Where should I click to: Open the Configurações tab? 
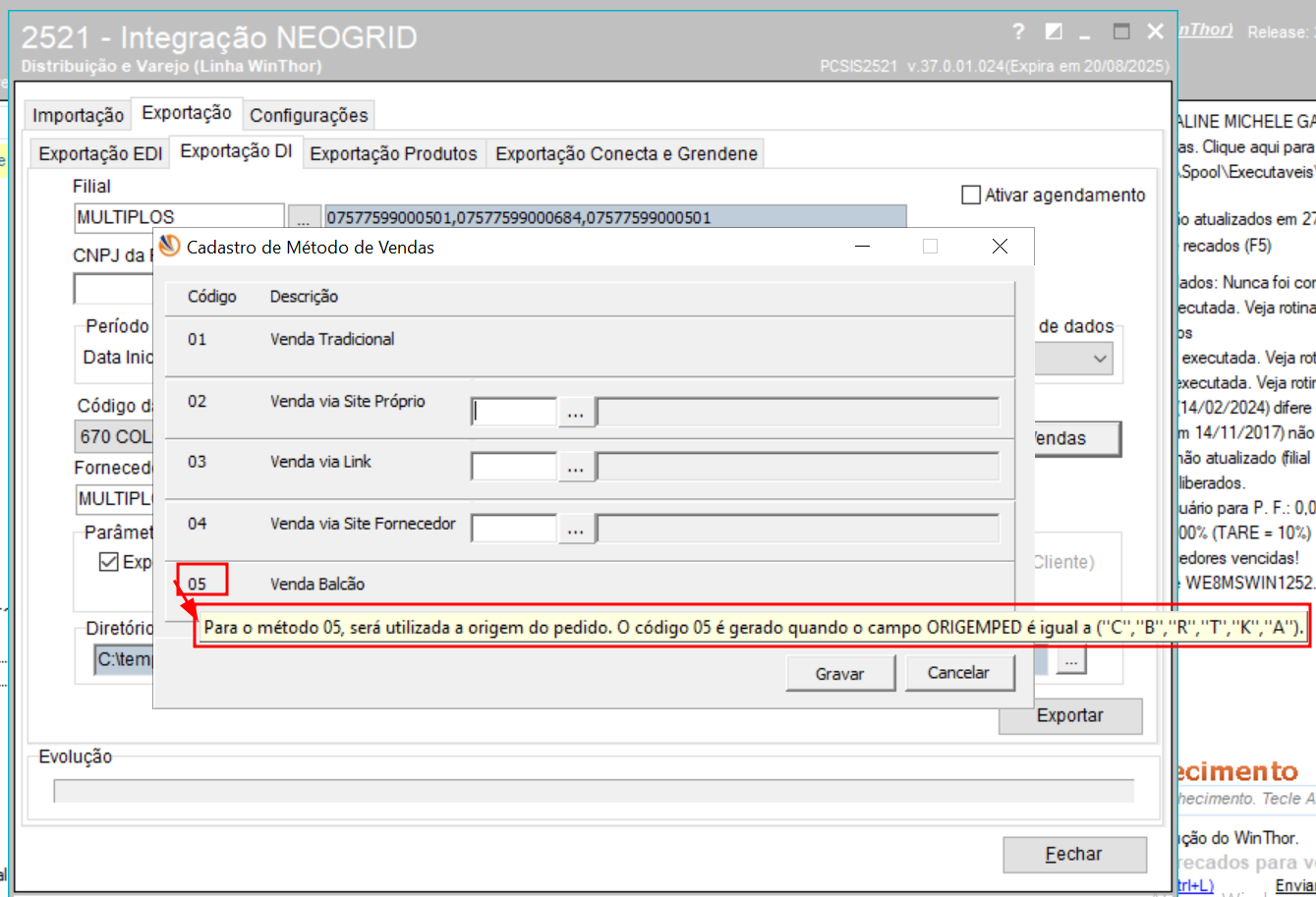pyautogui.click(x=309, y=115)
